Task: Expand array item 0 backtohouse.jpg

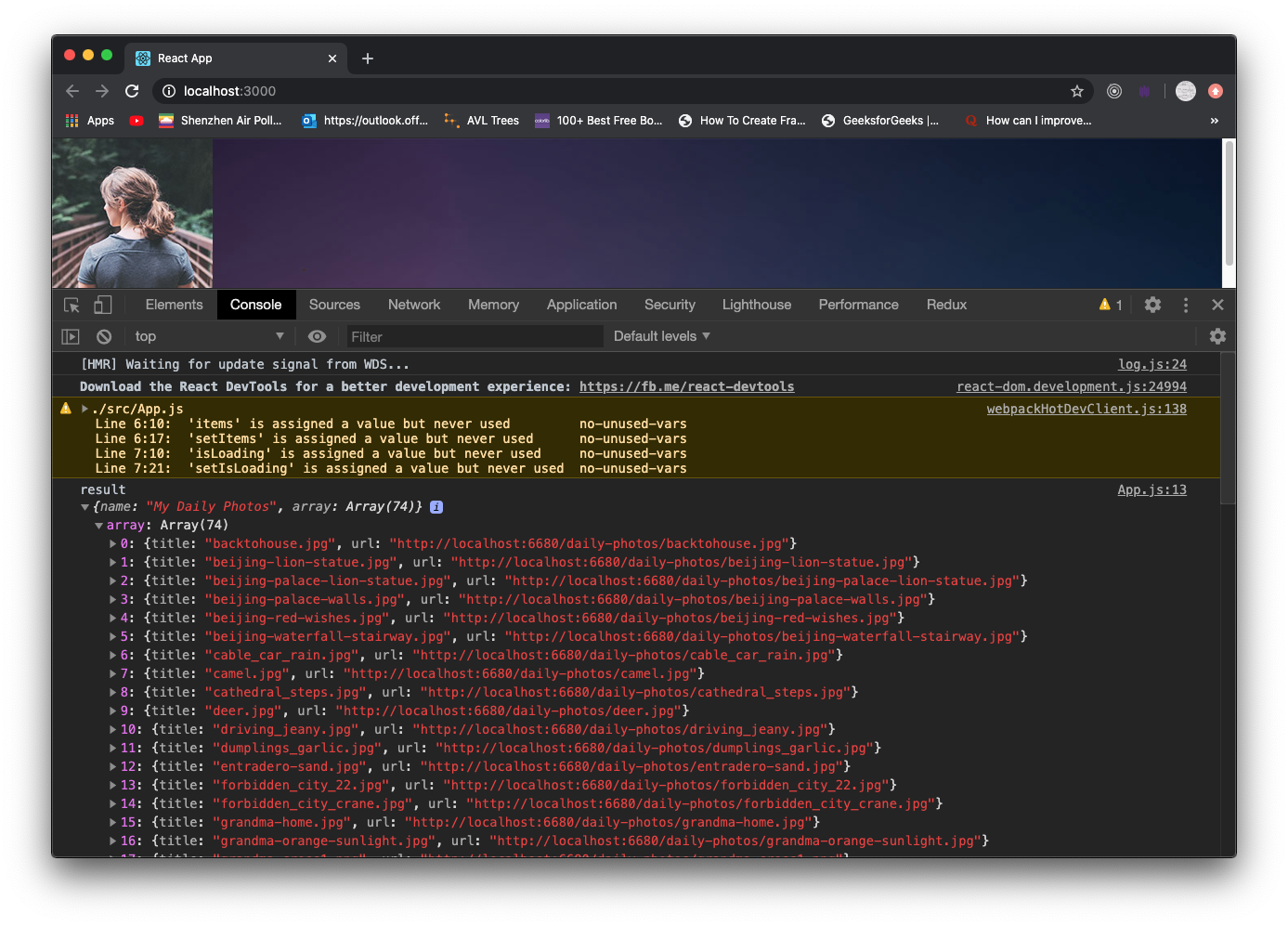Action: 113,544
